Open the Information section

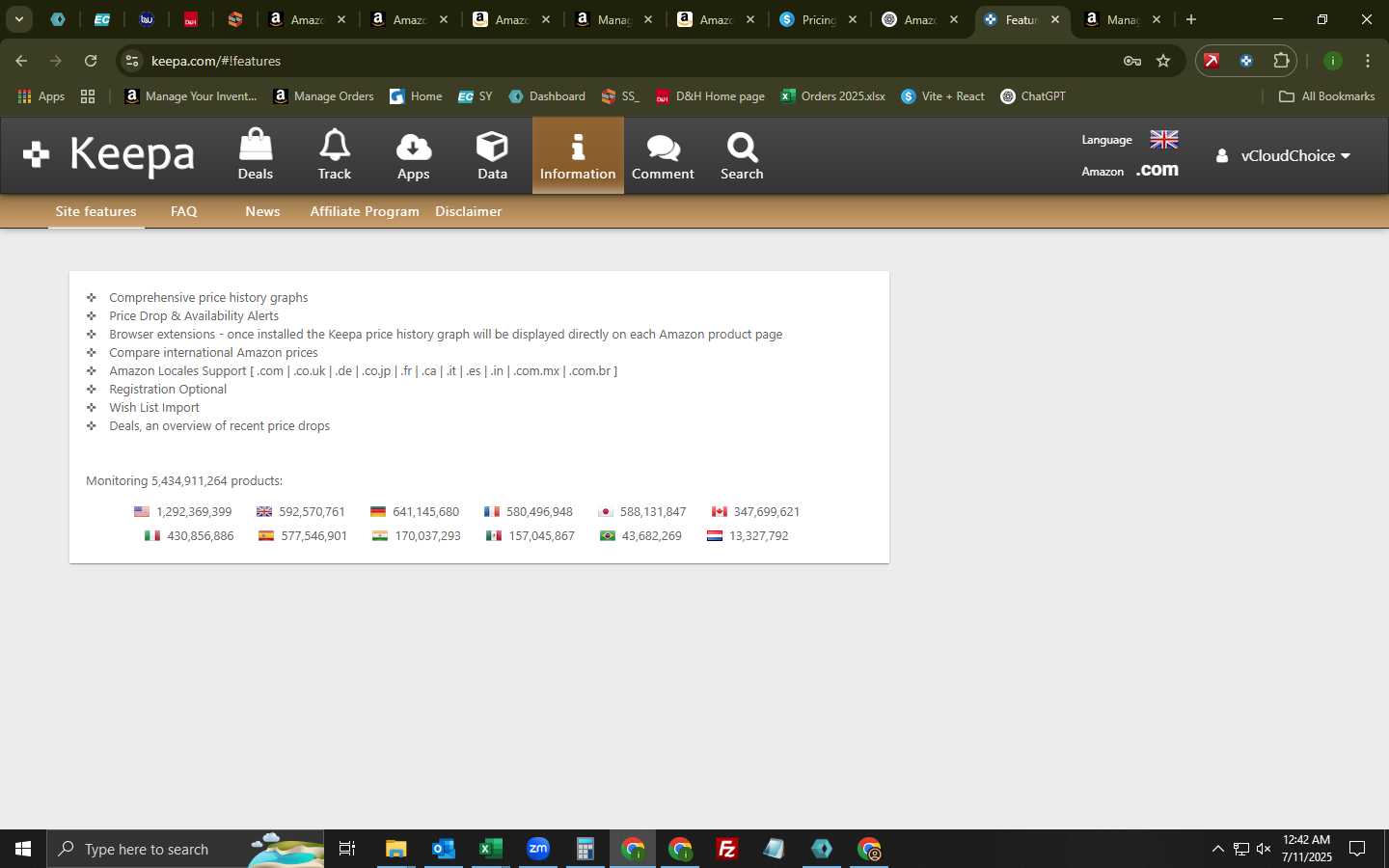click(578, 155)
